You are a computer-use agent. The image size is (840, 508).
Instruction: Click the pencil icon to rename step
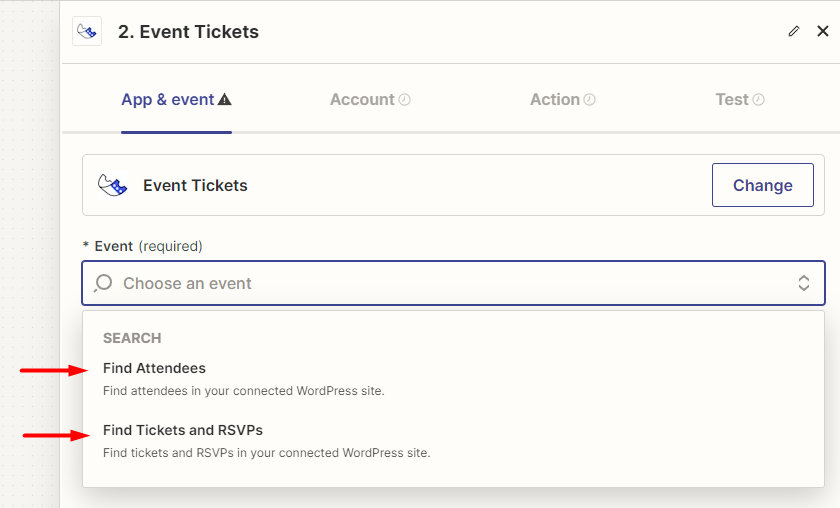(x=794, y=32)
